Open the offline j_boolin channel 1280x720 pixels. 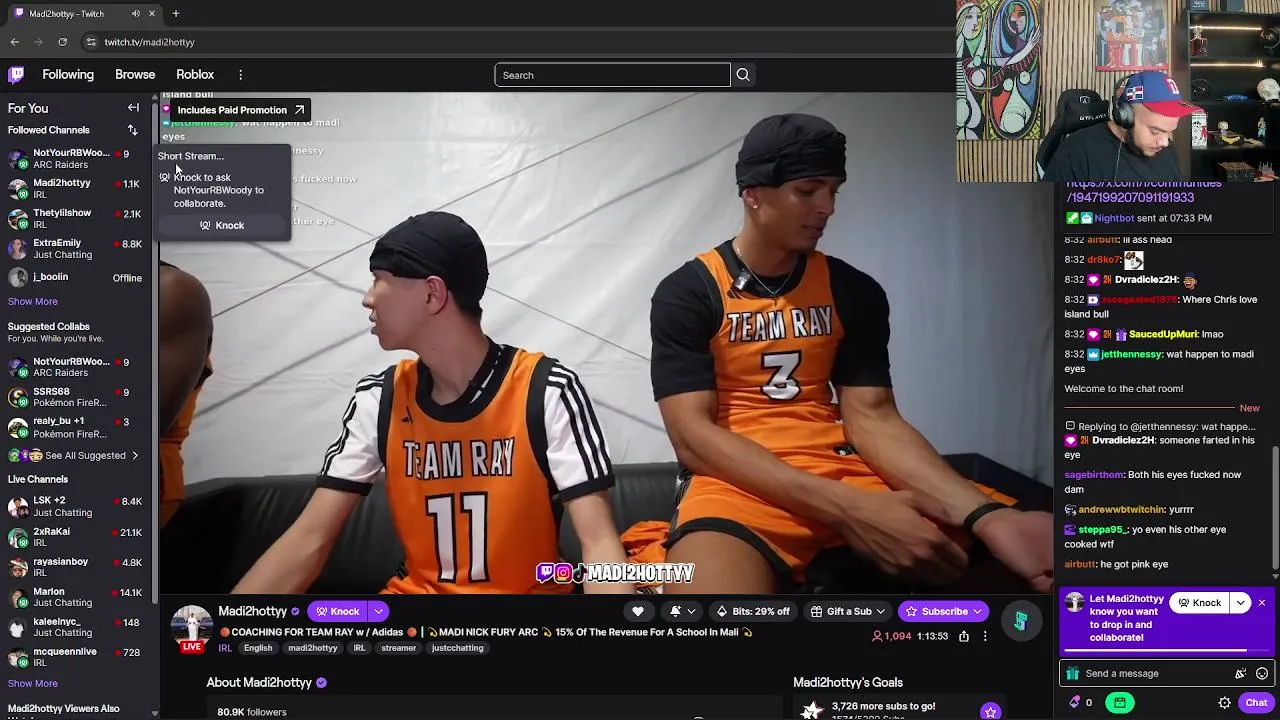click(75, 277)
